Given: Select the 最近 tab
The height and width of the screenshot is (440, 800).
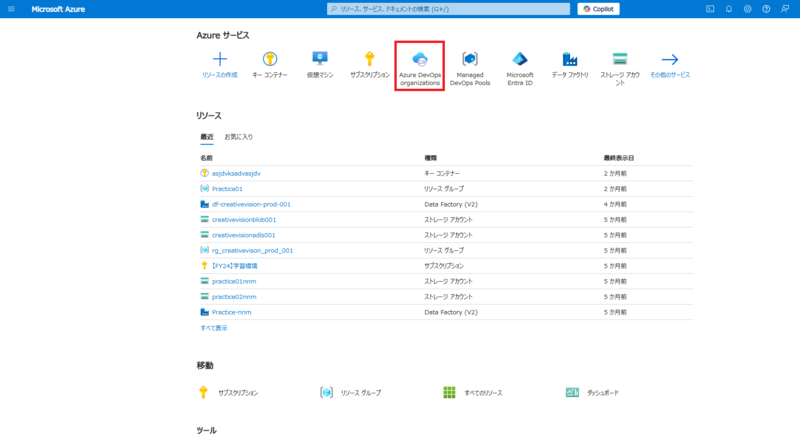Looking at the screenshot, I should [207, 137].
